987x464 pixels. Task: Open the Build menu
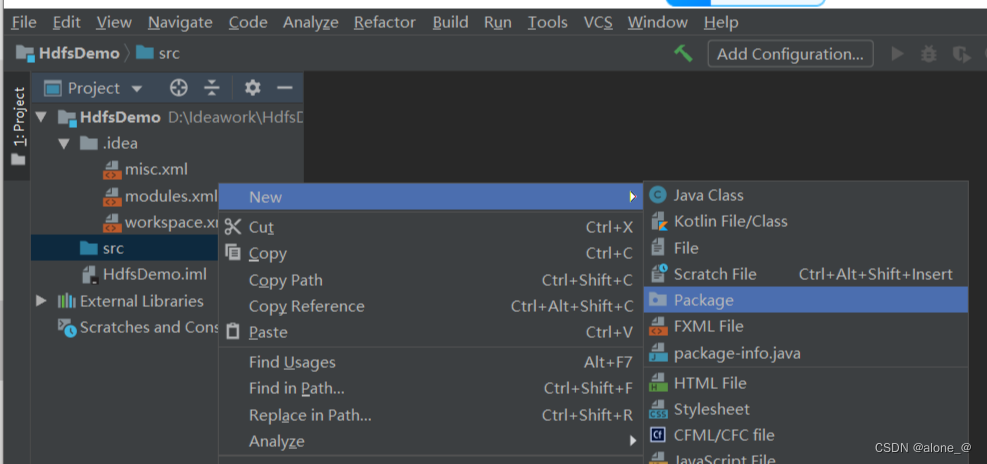[x=450, y=23]
